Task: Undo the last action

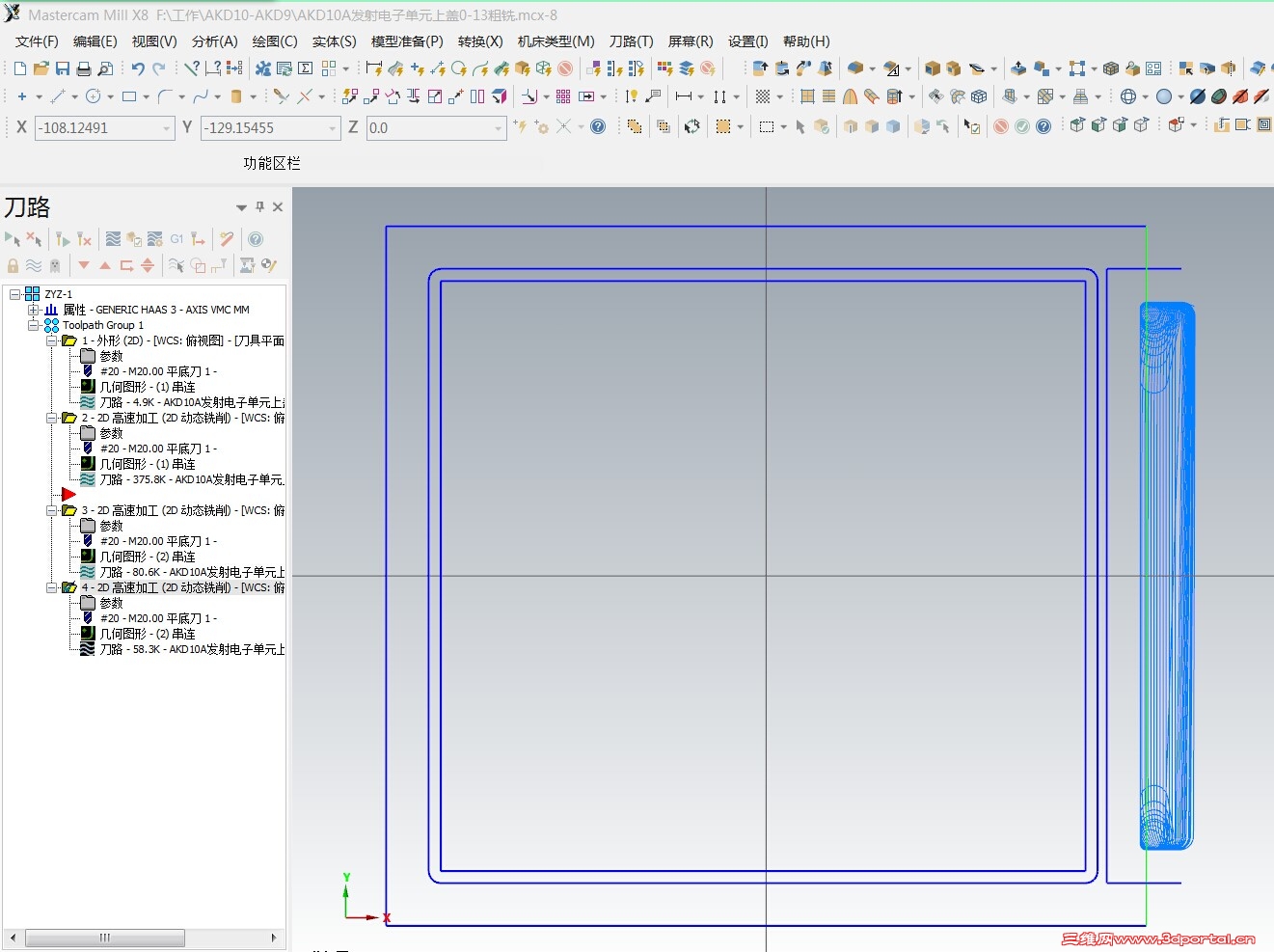Action: point(138,68)
